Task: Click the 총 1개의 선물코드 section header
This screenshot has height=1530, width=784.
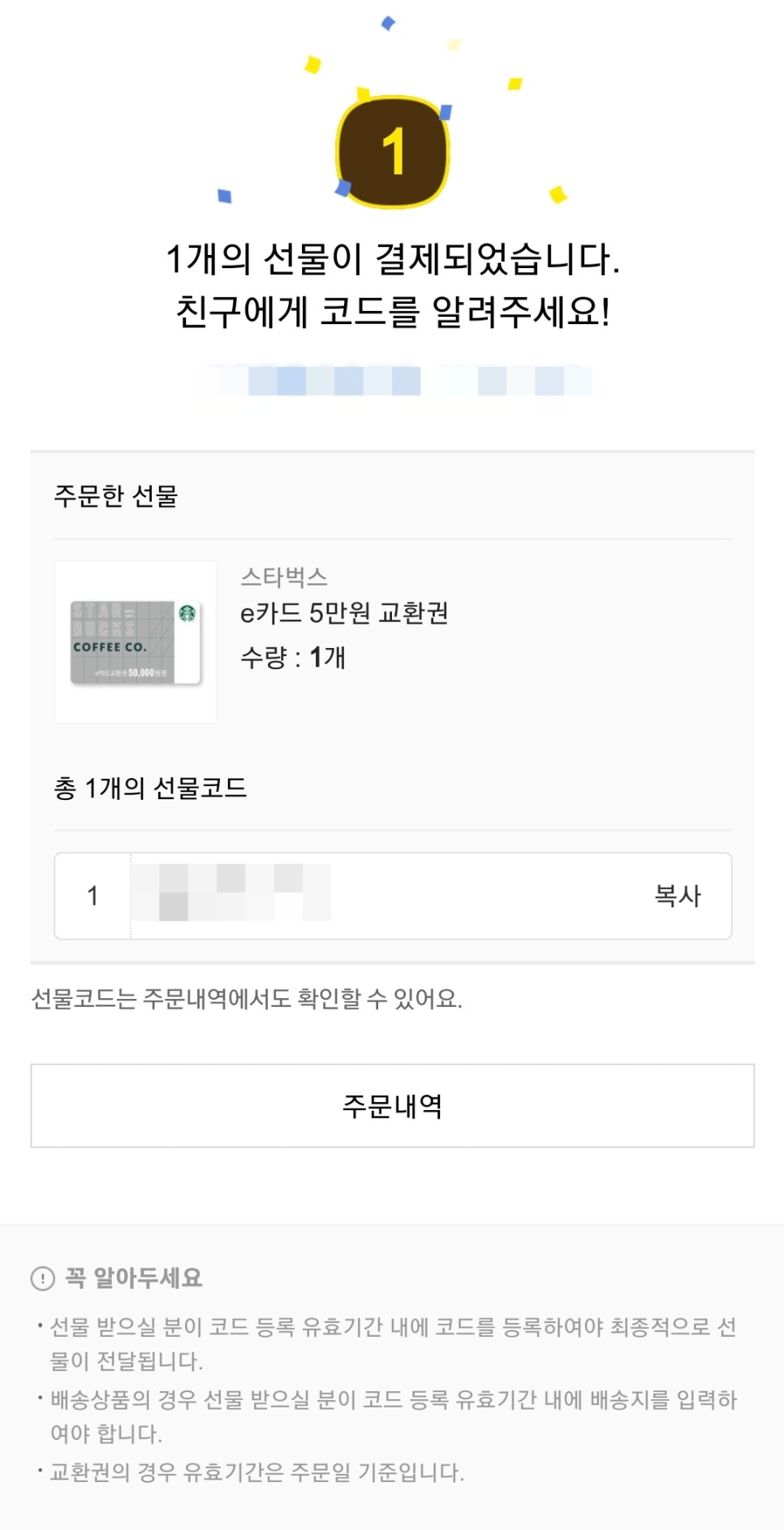Action: click(150, 788)
